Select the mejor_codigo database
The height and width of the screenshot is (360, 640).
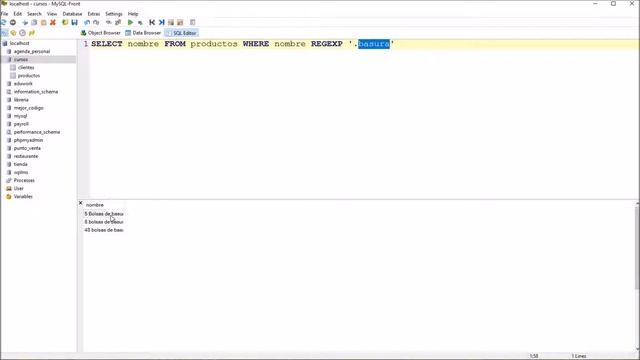pos(29,108)
